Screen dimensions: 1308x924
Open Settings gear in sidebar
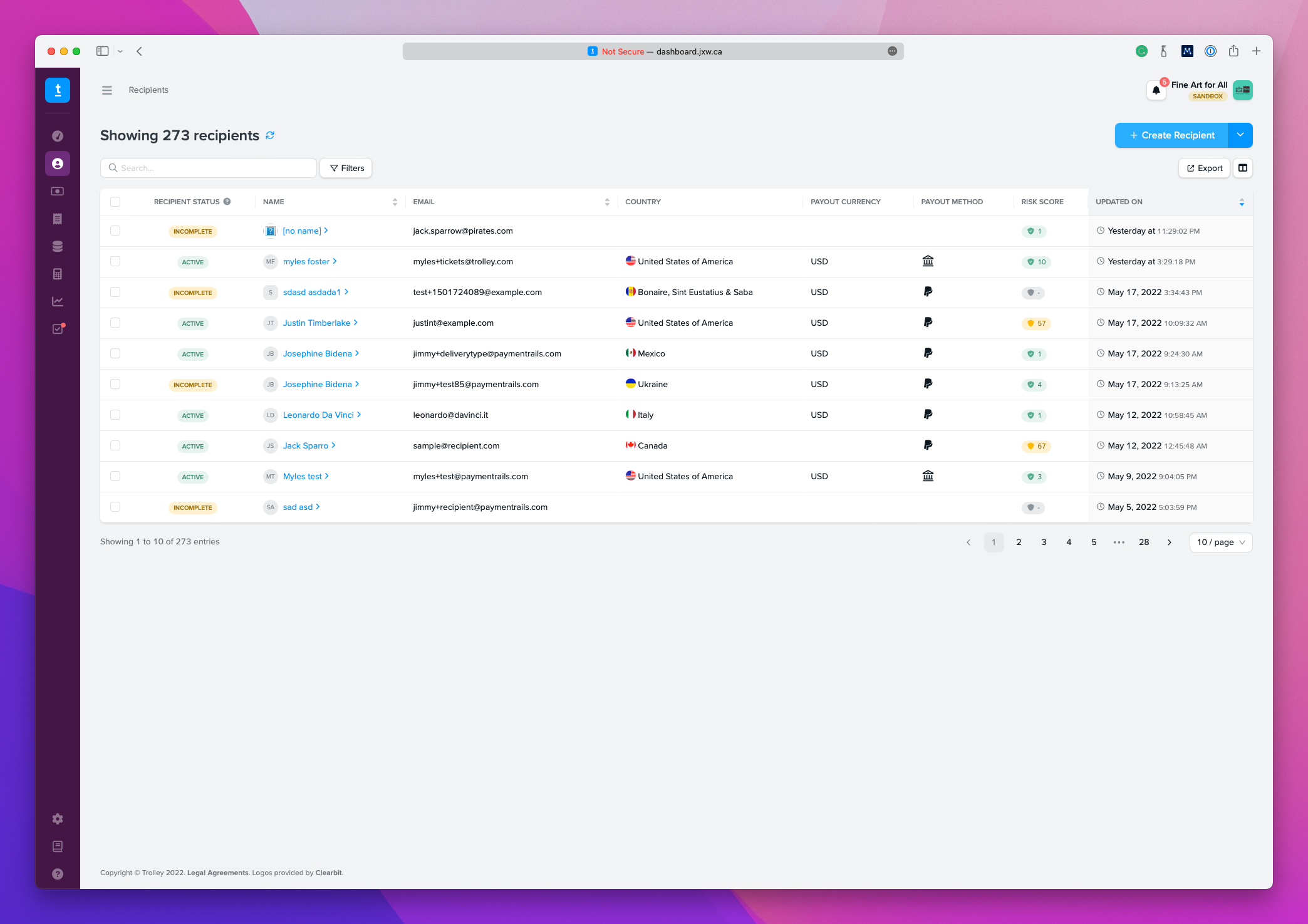[x=58, y=819]
